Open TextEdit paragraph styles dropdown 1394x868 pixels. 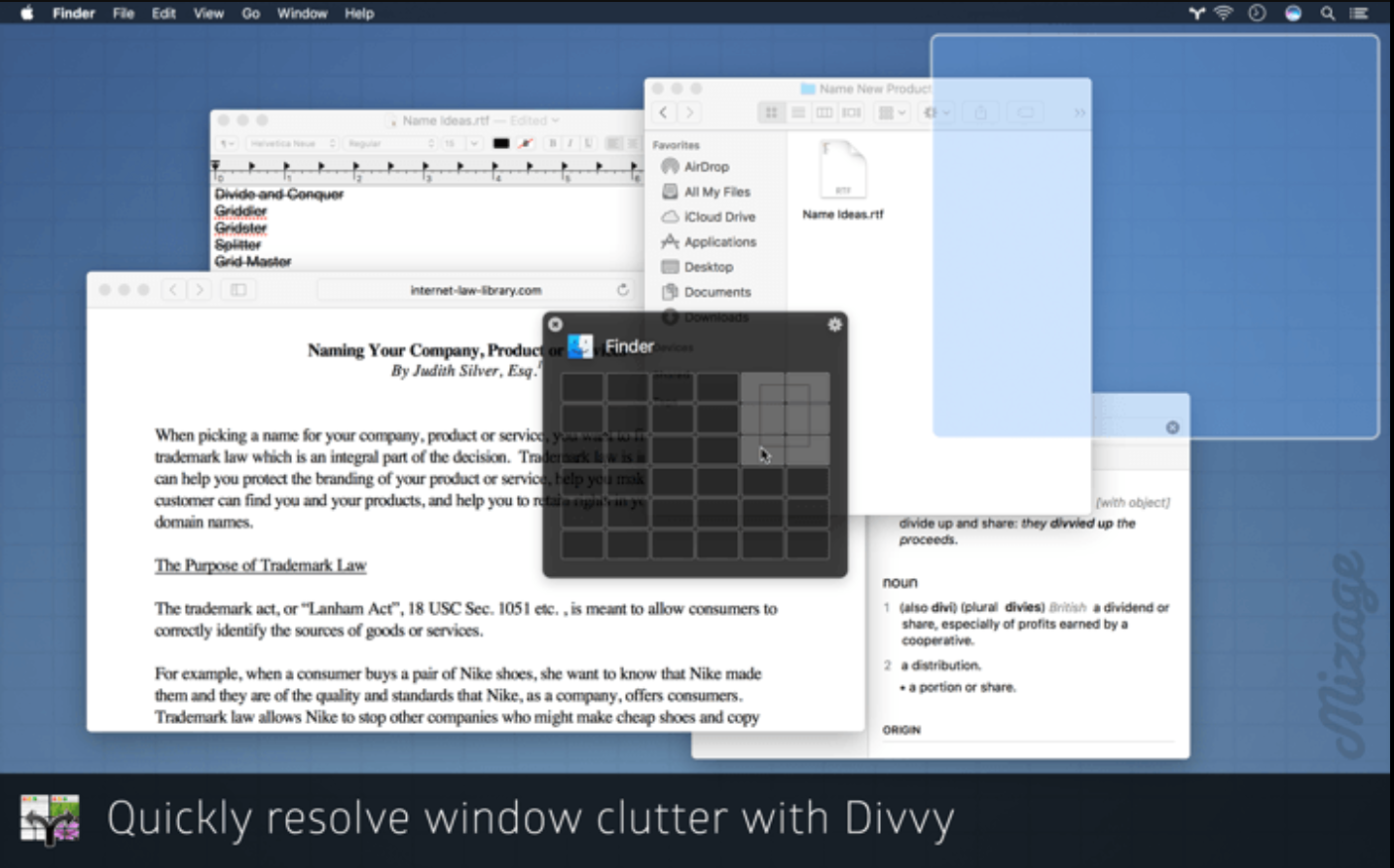[227, 143]
